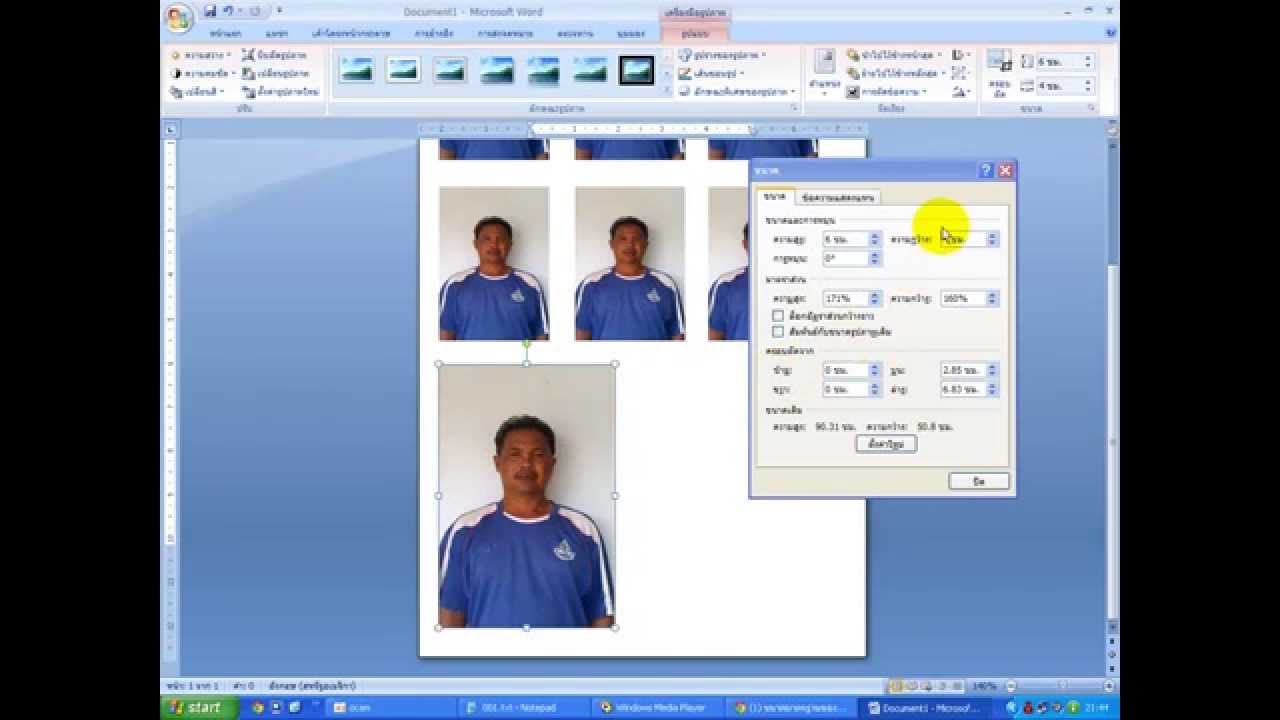Toggle the relative to original size checkbox
Image resolution: width=1280 pixels, height=720 pixels.
click(778, 331)
